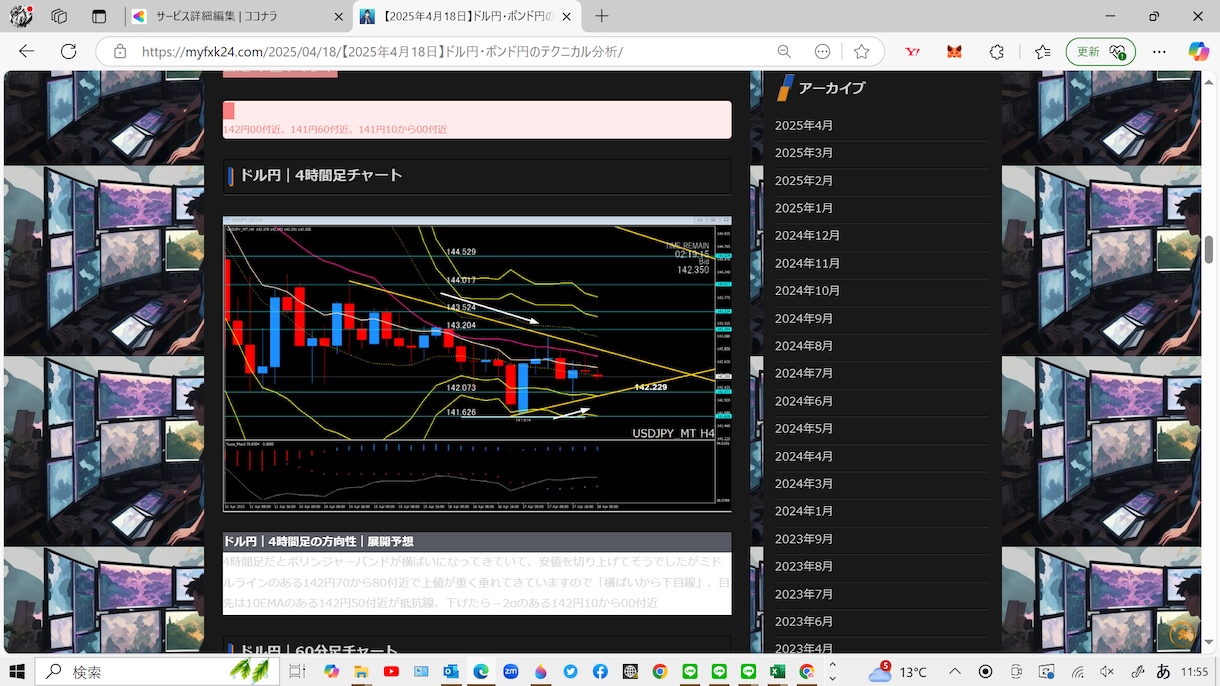Open the Extensions puzzle menu
Screen dimensions: 1220x686
(997, 51)
